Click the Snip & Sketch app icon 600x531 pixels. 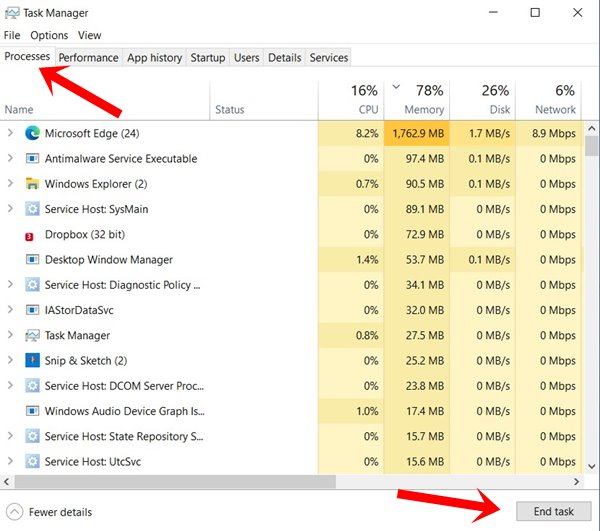(x=33, y=360)
